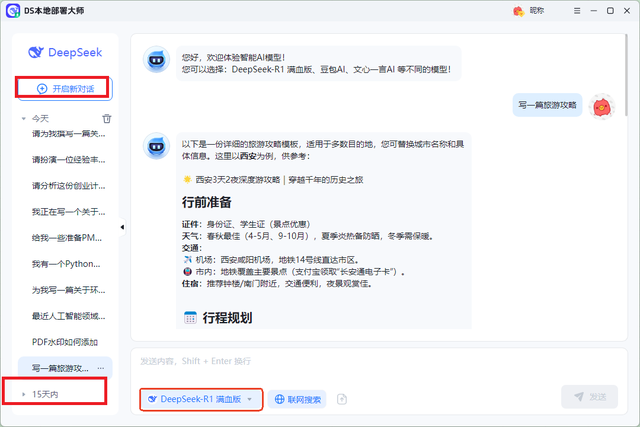Toggle 联网搜索 web search
The image size is (640, 427).
pyautogui.click(x=297, y=399)
